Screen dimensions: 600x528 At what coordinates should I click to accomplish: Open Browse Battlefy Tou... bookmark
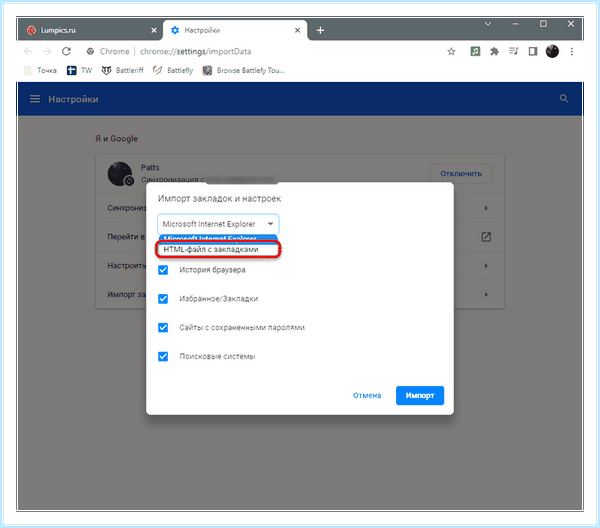(x=243, y=70)
